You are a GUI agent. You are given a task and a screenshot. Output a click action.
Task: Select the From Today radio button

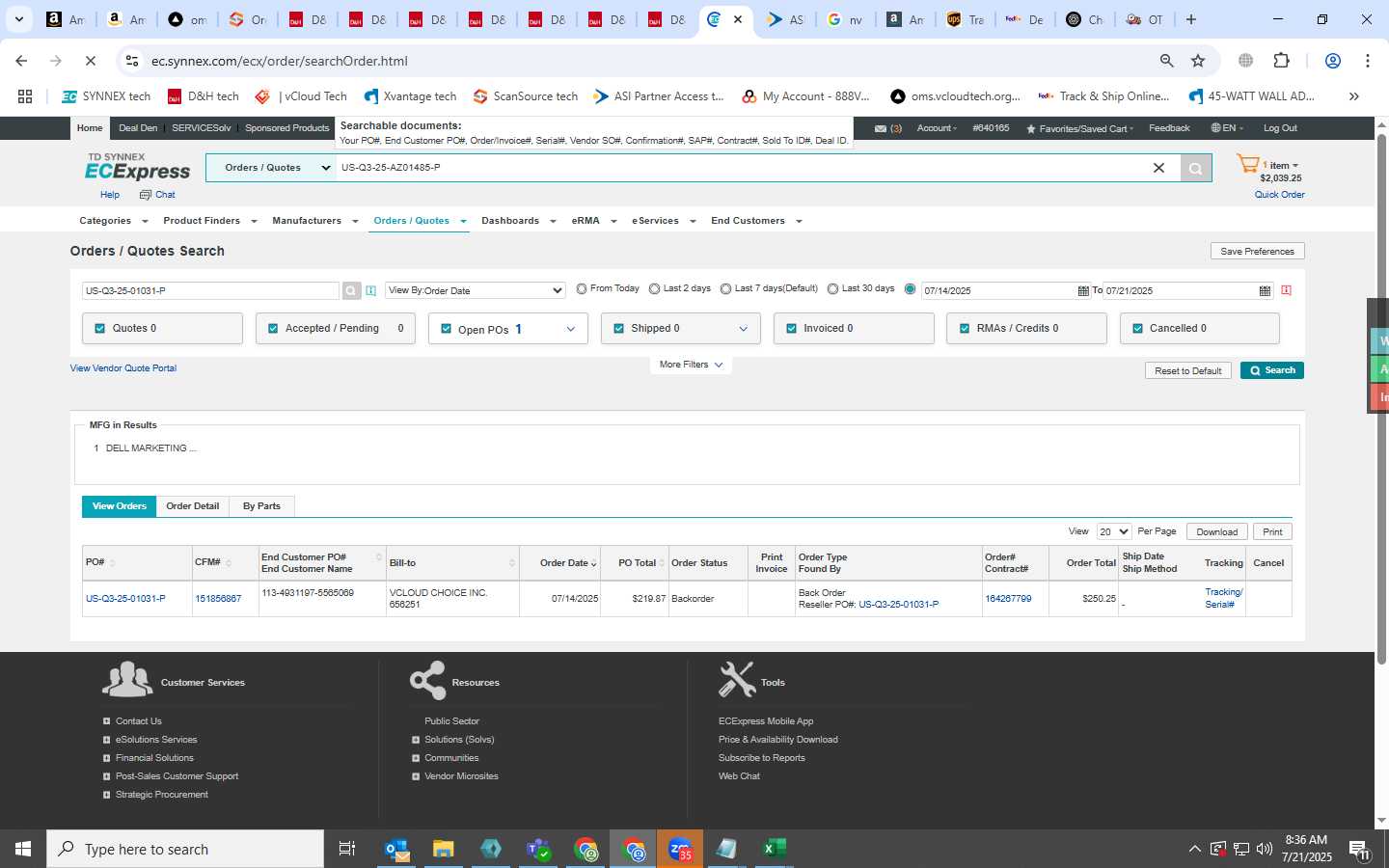pyautogui.click(x=582, y=288)
